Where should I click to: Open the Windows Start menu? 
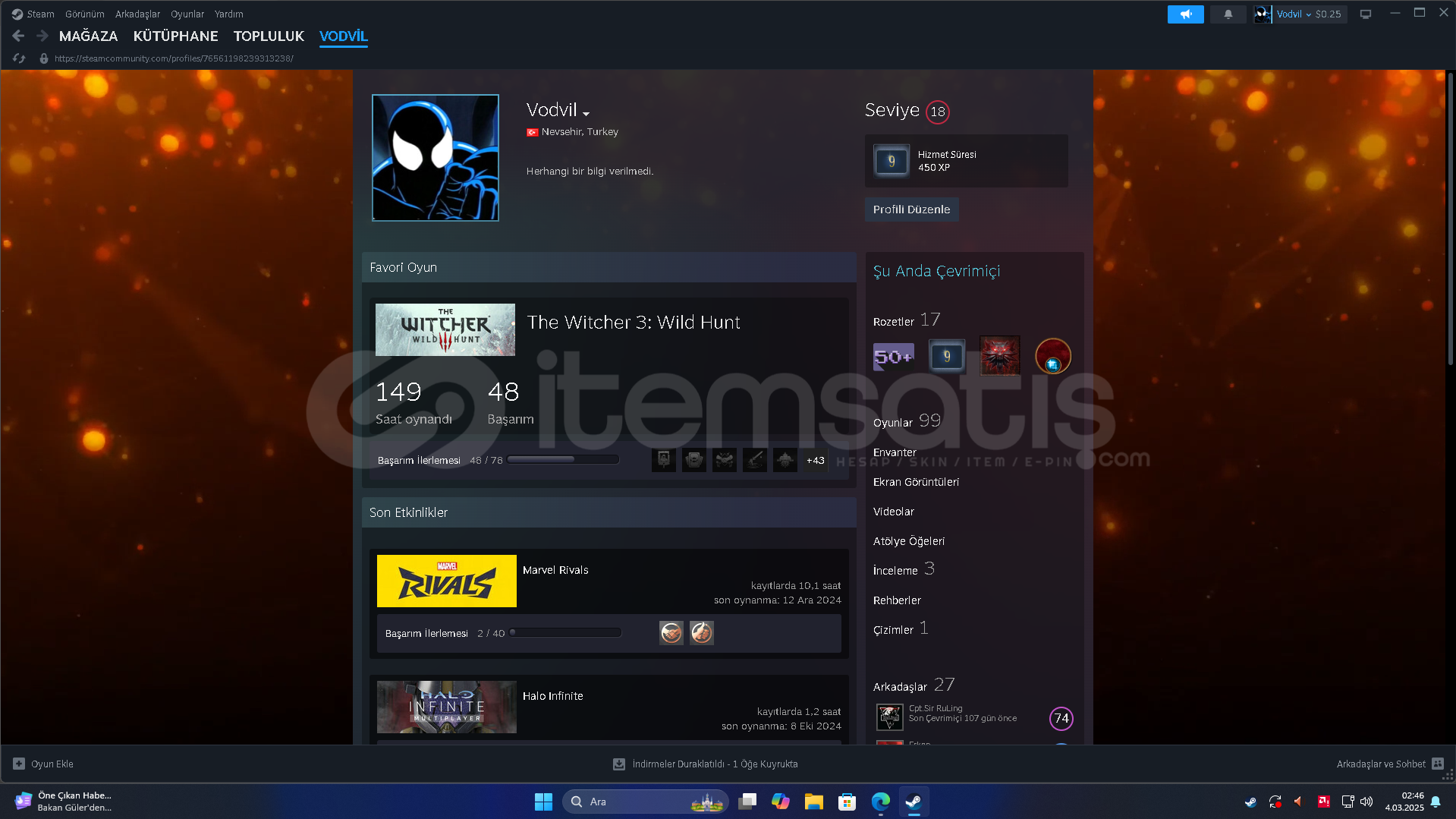(543, 802)
